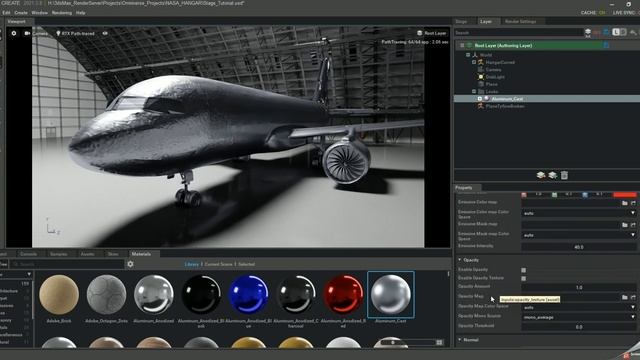Viewport: 640px width, 360px height.
Task: Click Current Scene filter link
Action: coord(218,264)
